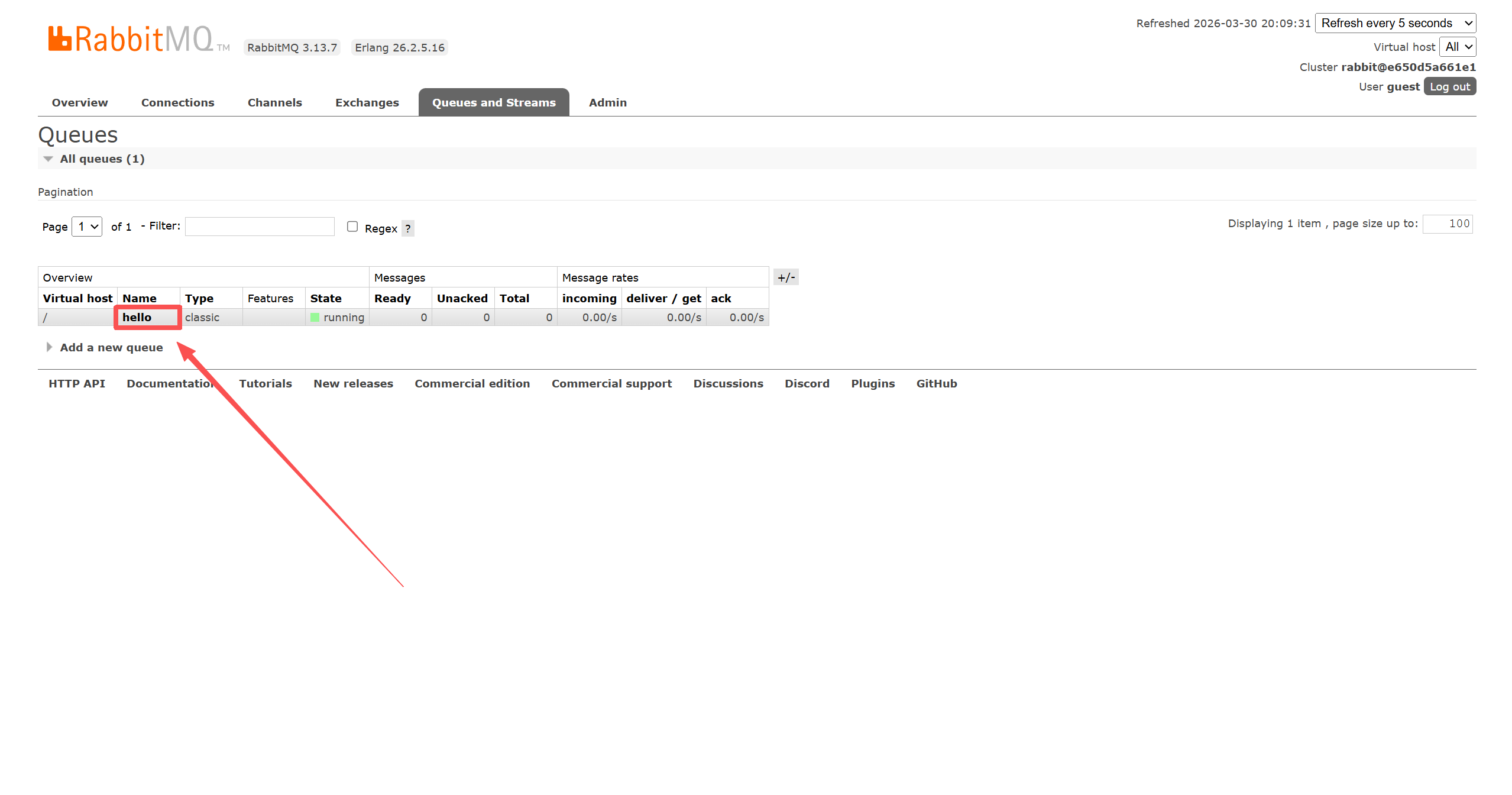Switch to the Overview tab
Screen dimensions: 1512x795
point(80,102)
